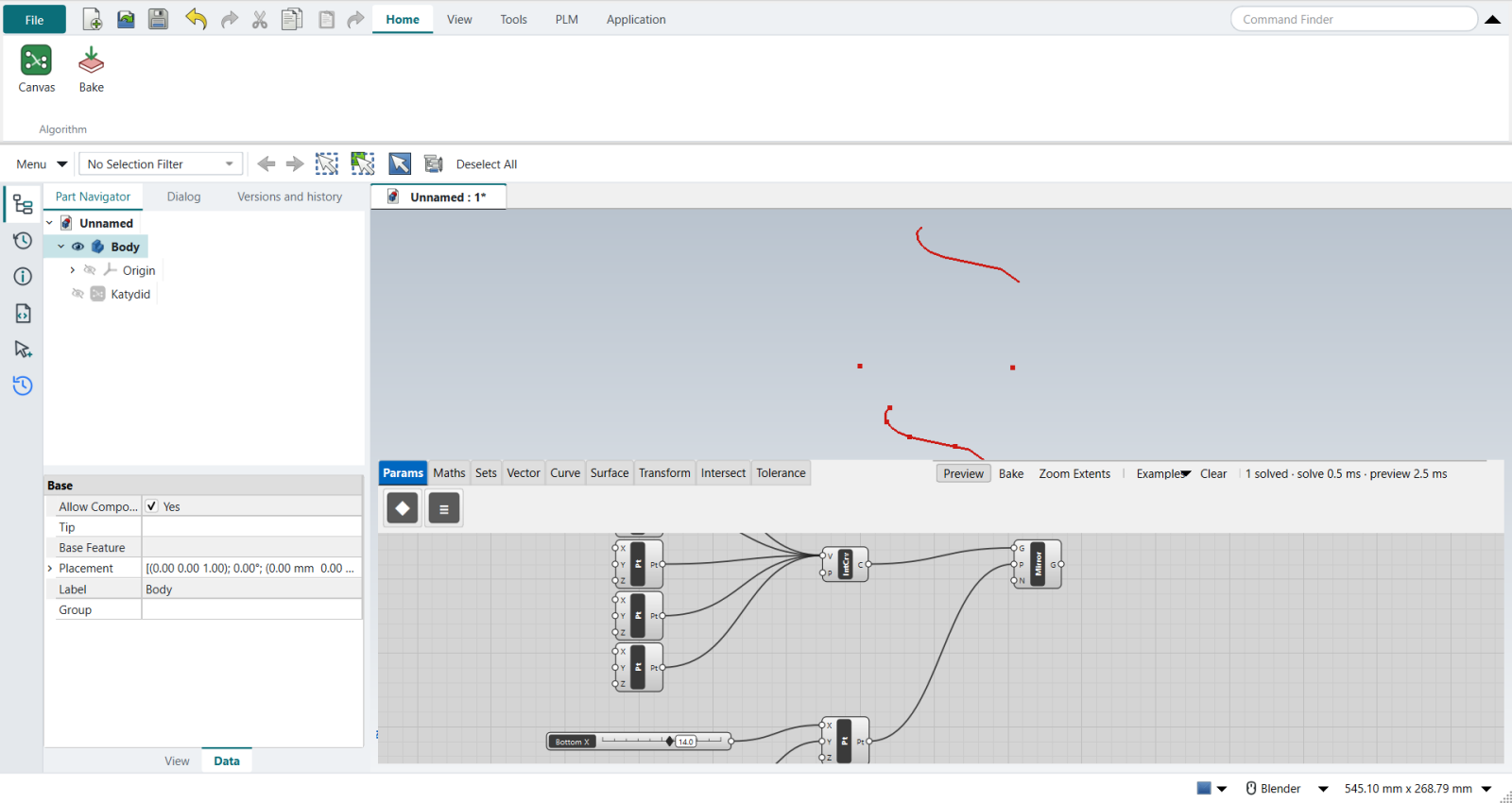
Task: Click the Bottom X slider track
Action: (662, 741)
